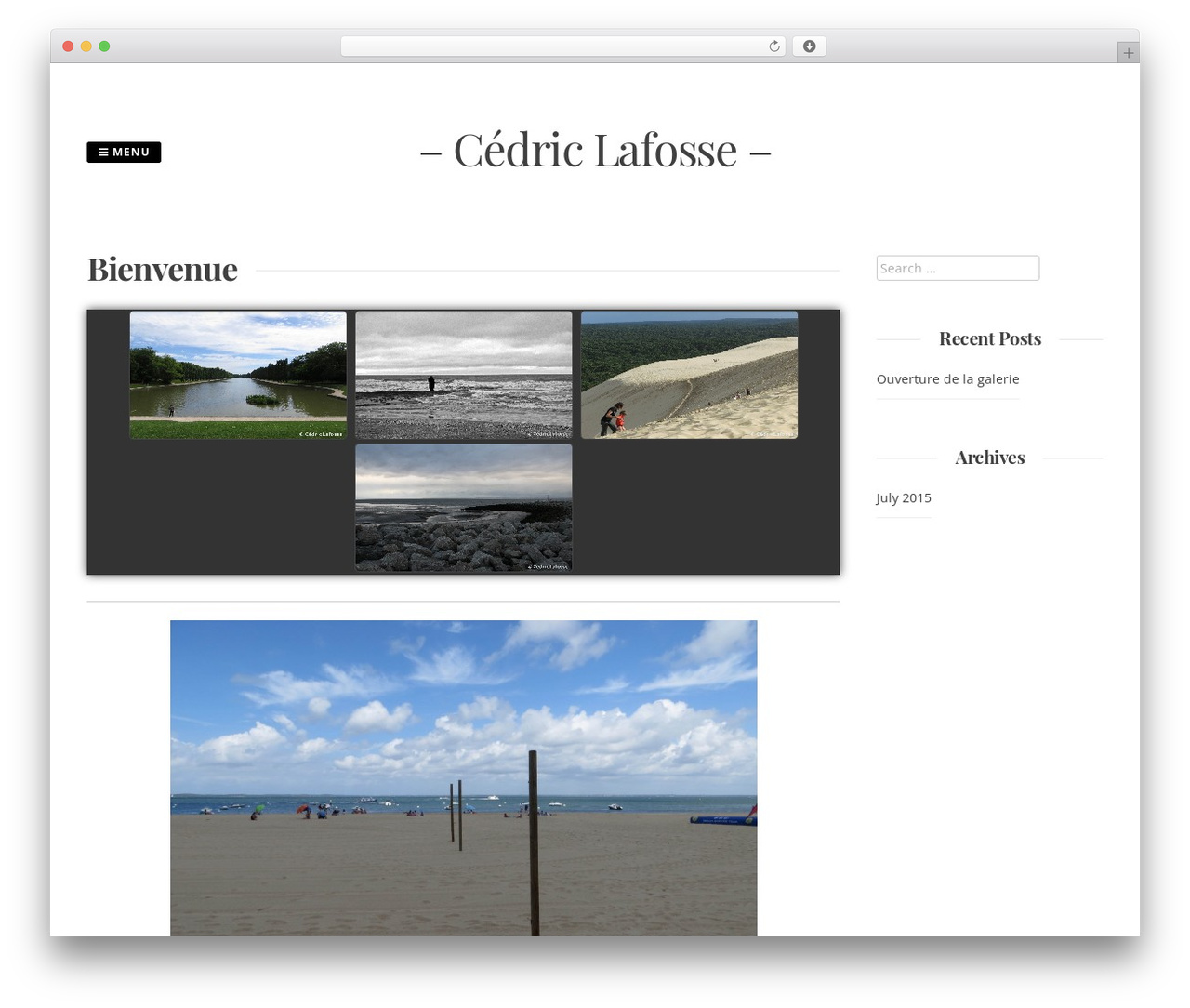Screen dimensions: 1190x1008
Task: Focus the Search input field
Action: click(958, 268)
